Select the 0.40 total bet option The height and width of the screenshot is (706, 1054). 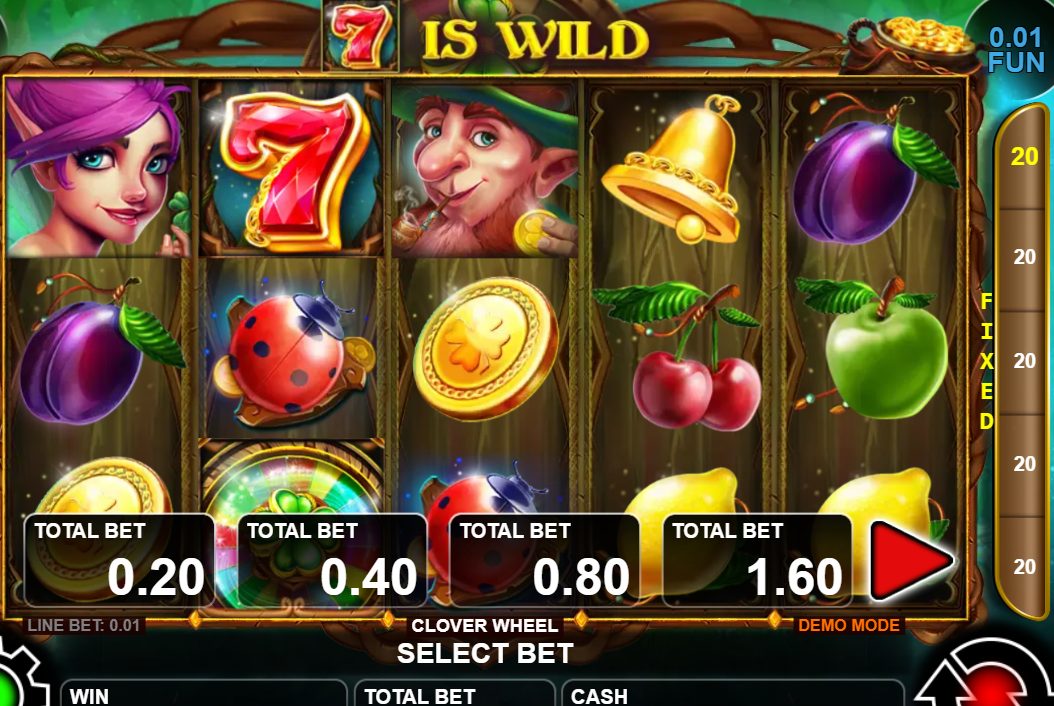(332, 561)
